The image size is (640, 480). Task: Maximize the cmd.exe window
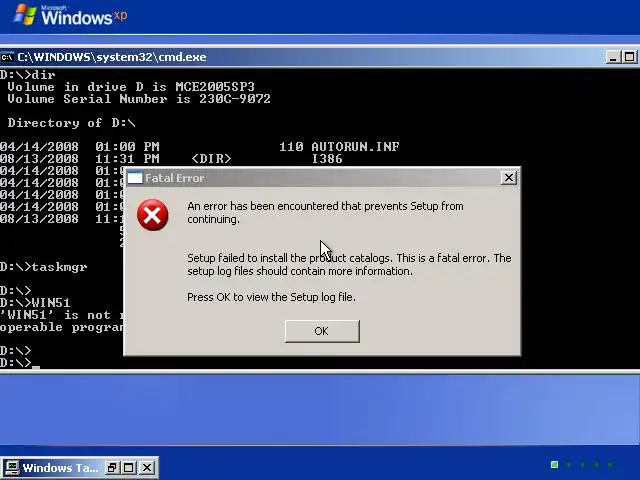(629, 57)
